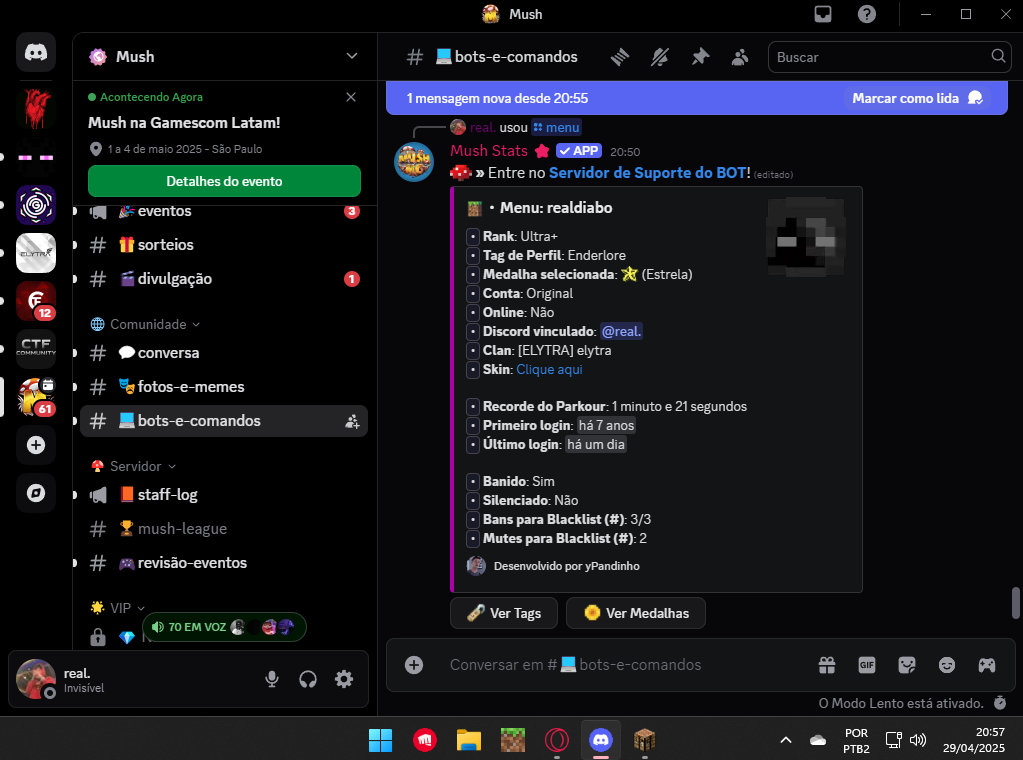Add a new server
Image resolution: width=1023 pixels, height=760 pixels.
[x=36, y=445]
